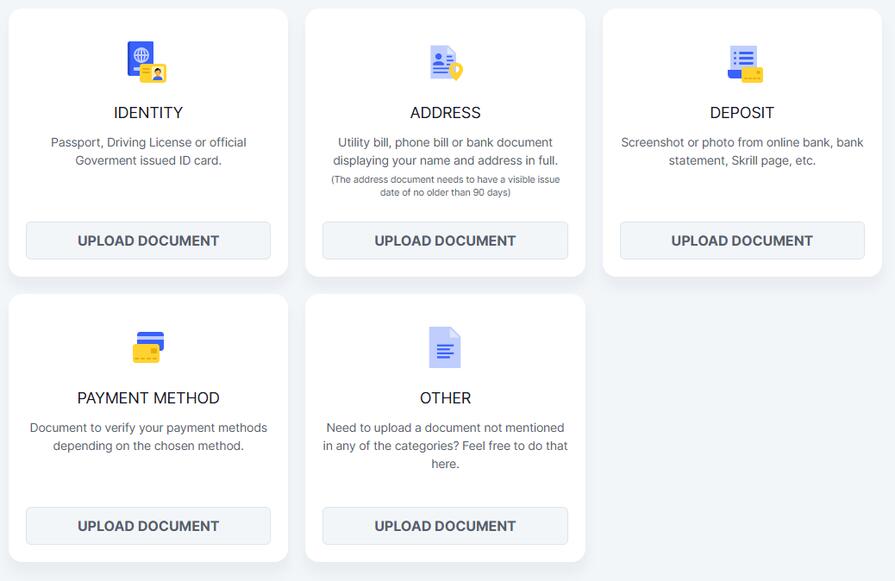Click the Skrill page description text
This screenshot has width=895, height=581.
(741, 152)
